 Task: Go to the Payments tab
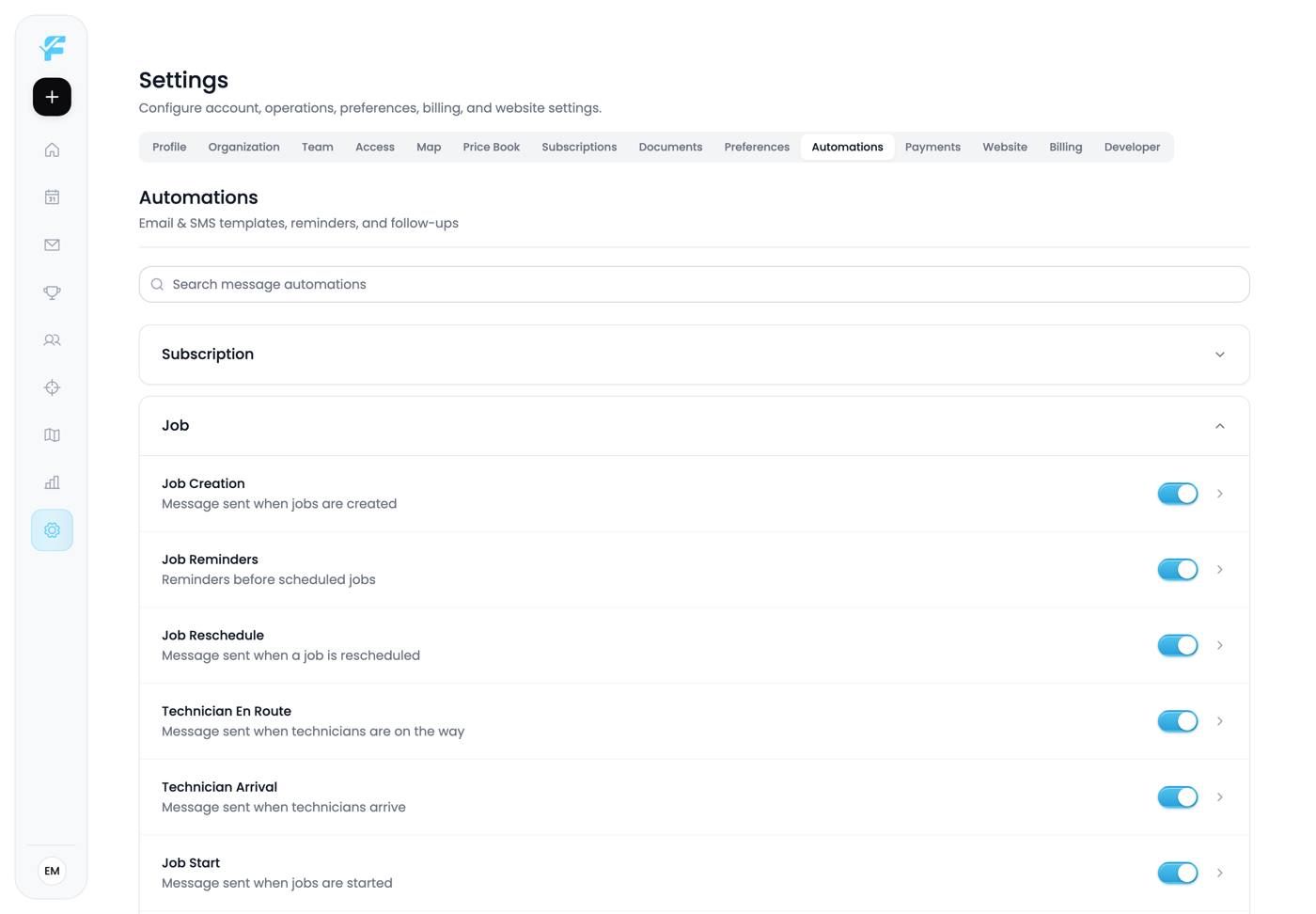click(932, 147)
